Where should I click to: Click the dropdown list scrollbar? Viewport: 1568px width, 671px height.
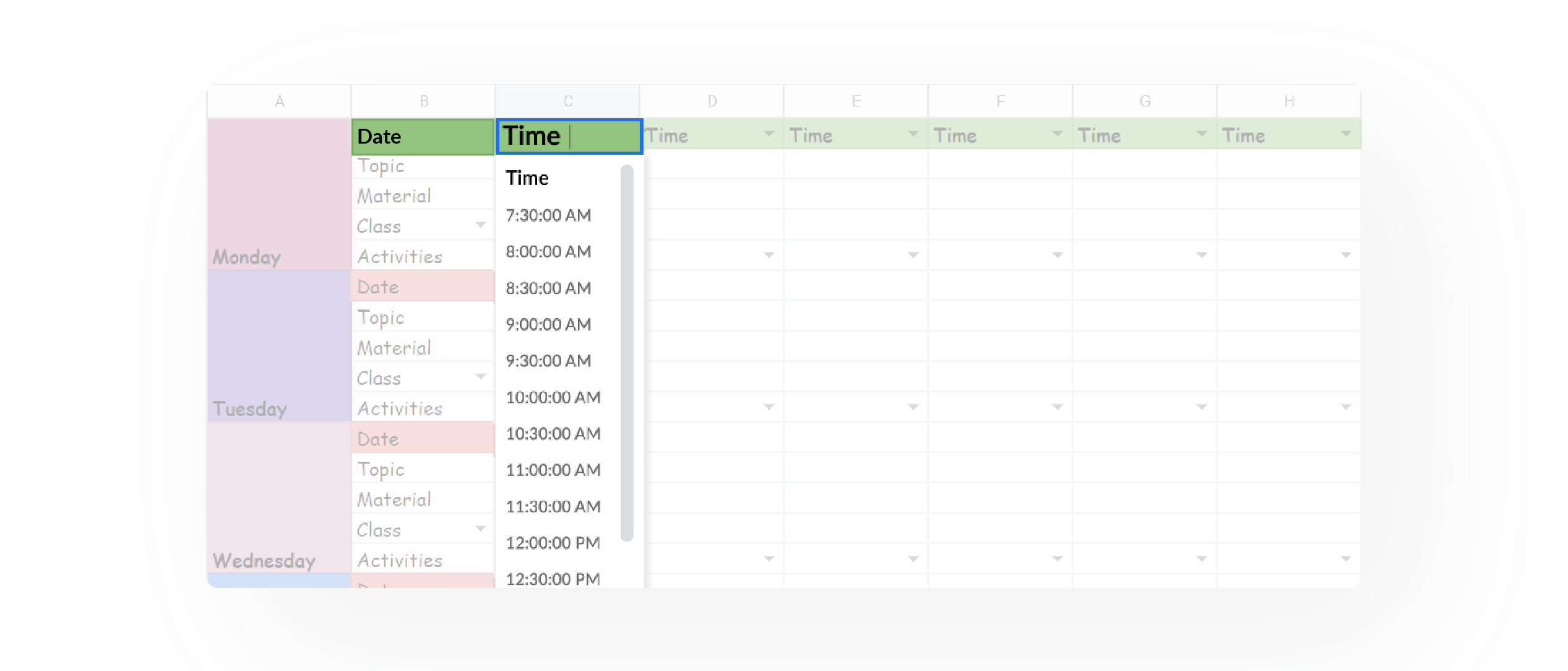point(627,353)
